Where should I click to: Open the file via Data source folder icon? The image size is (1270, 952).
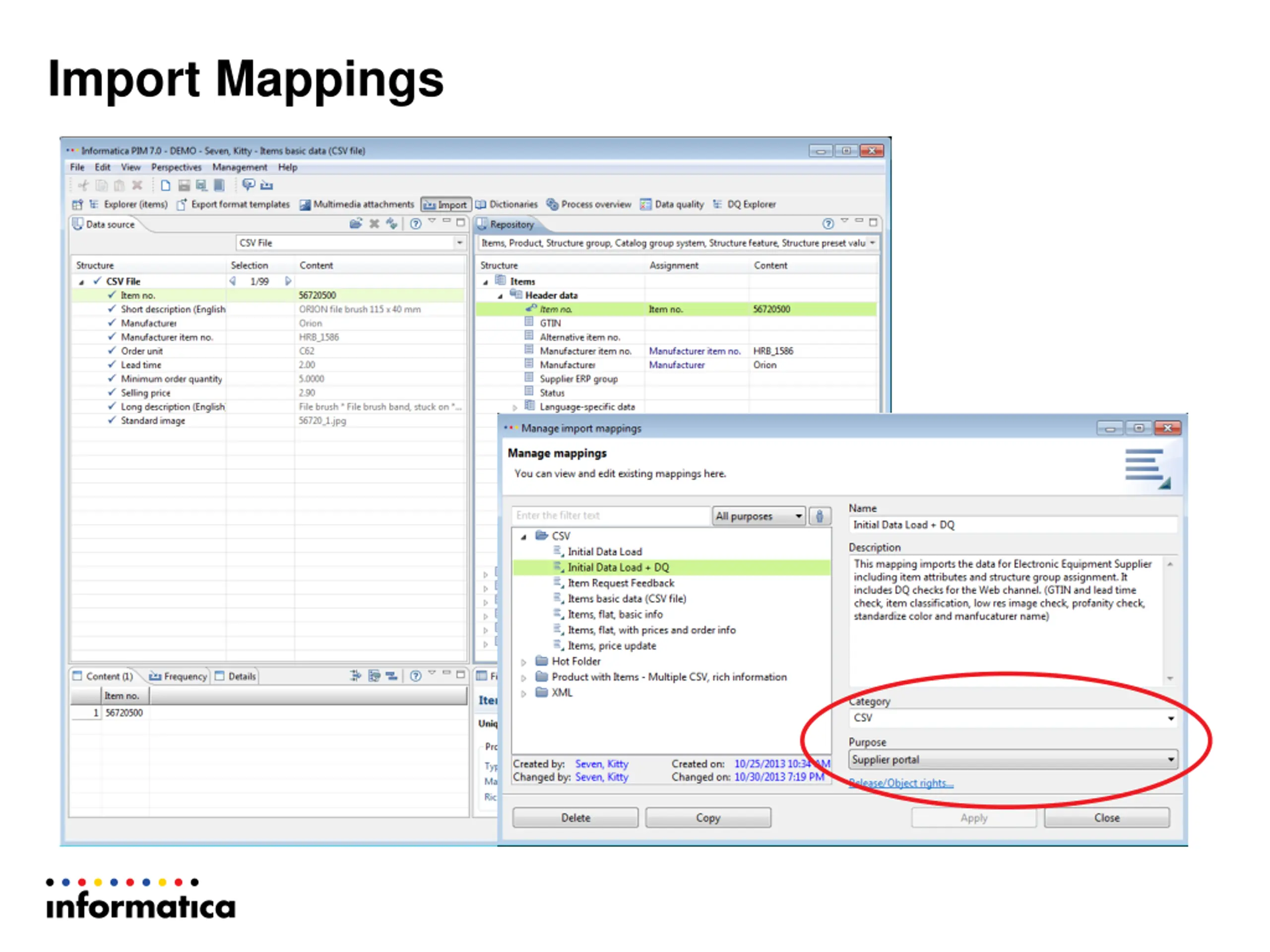pos(356,223)
